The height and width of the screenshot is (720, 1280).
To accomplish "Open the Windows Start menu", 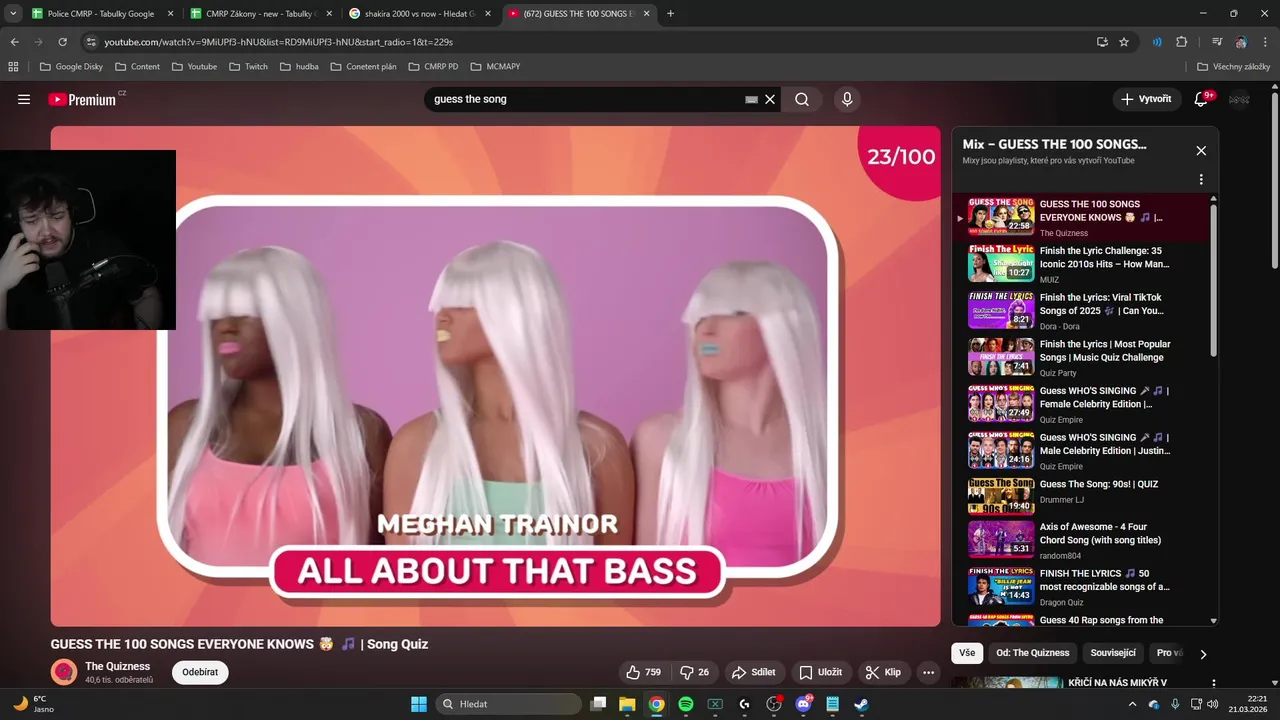I will pyautogui.click(x=419, y=704).
